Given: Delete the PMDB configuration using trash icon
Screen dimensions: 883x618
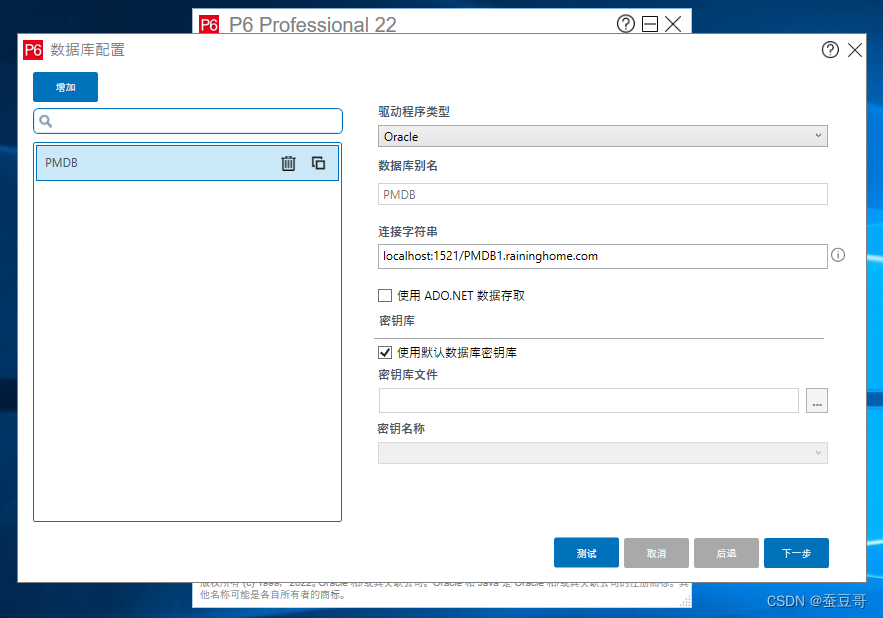Looking at the screenshot, I should coord(289,162).
